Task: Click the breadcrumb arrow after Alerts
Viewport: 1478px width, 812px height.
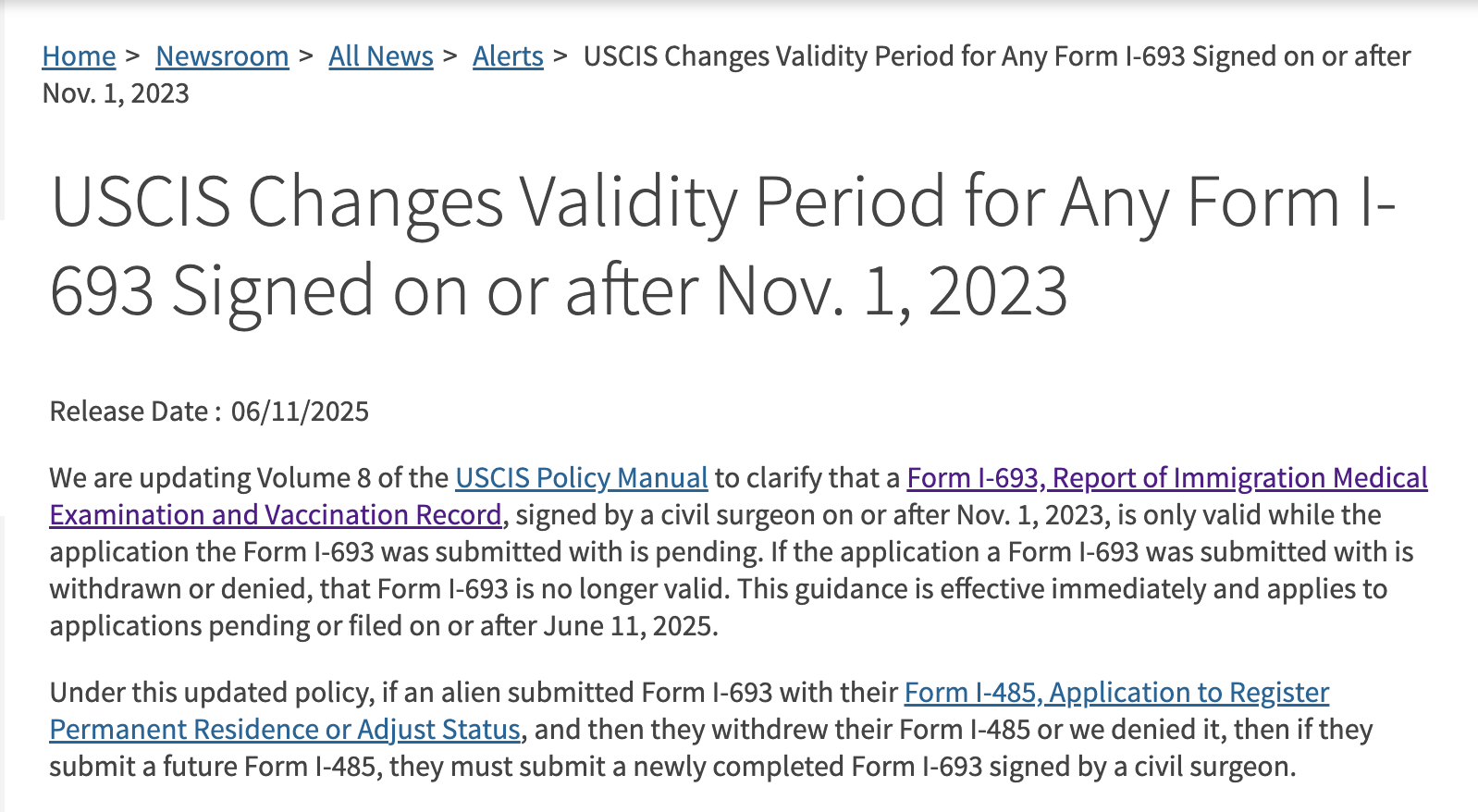Action: 560,55
